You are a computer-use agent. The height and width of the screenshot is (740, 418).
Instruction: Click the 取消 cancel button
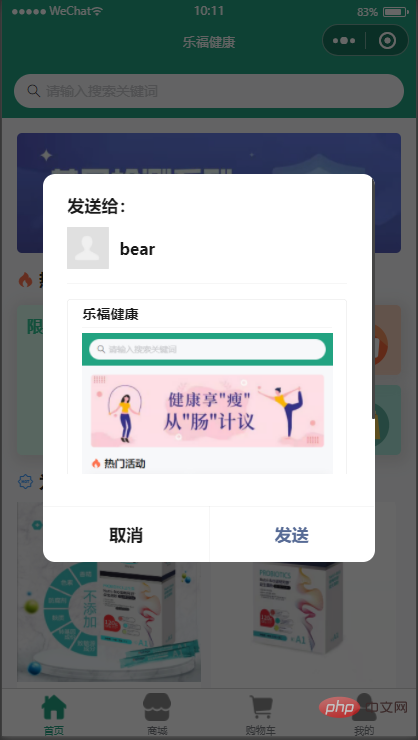point(126,535)
